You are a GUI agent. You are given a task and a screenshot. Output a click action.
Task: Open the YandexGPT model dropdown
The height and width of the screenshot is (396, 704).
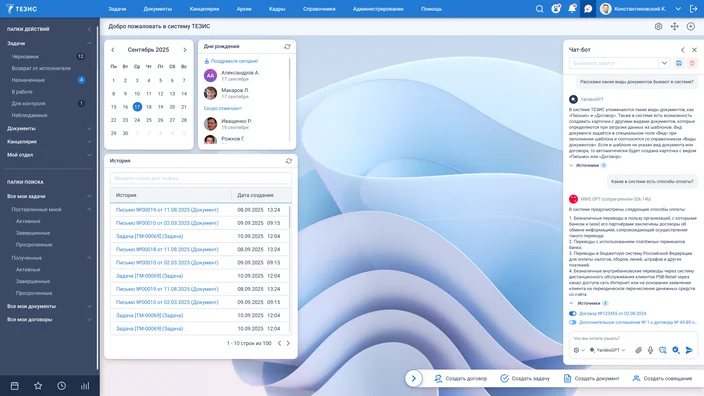pos(607,350)
